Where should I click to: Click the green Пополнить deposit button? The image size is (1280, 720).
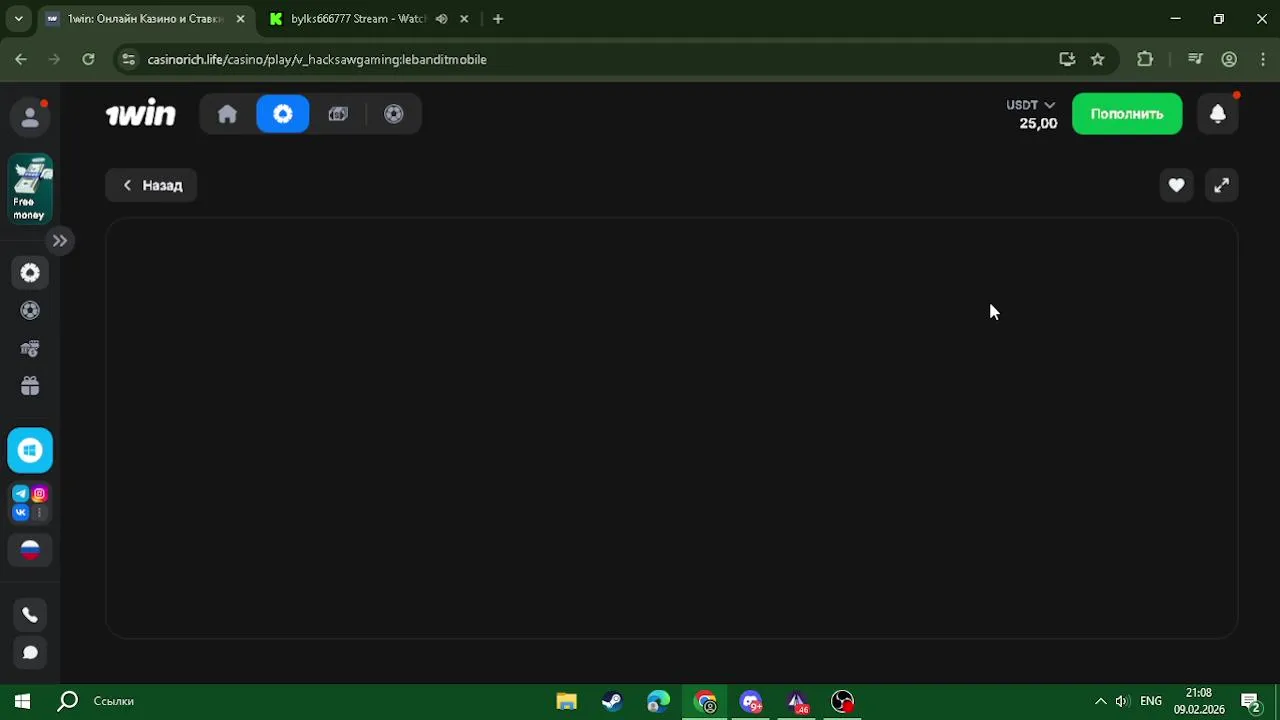pyautogui.click(x=1127, y=114)
